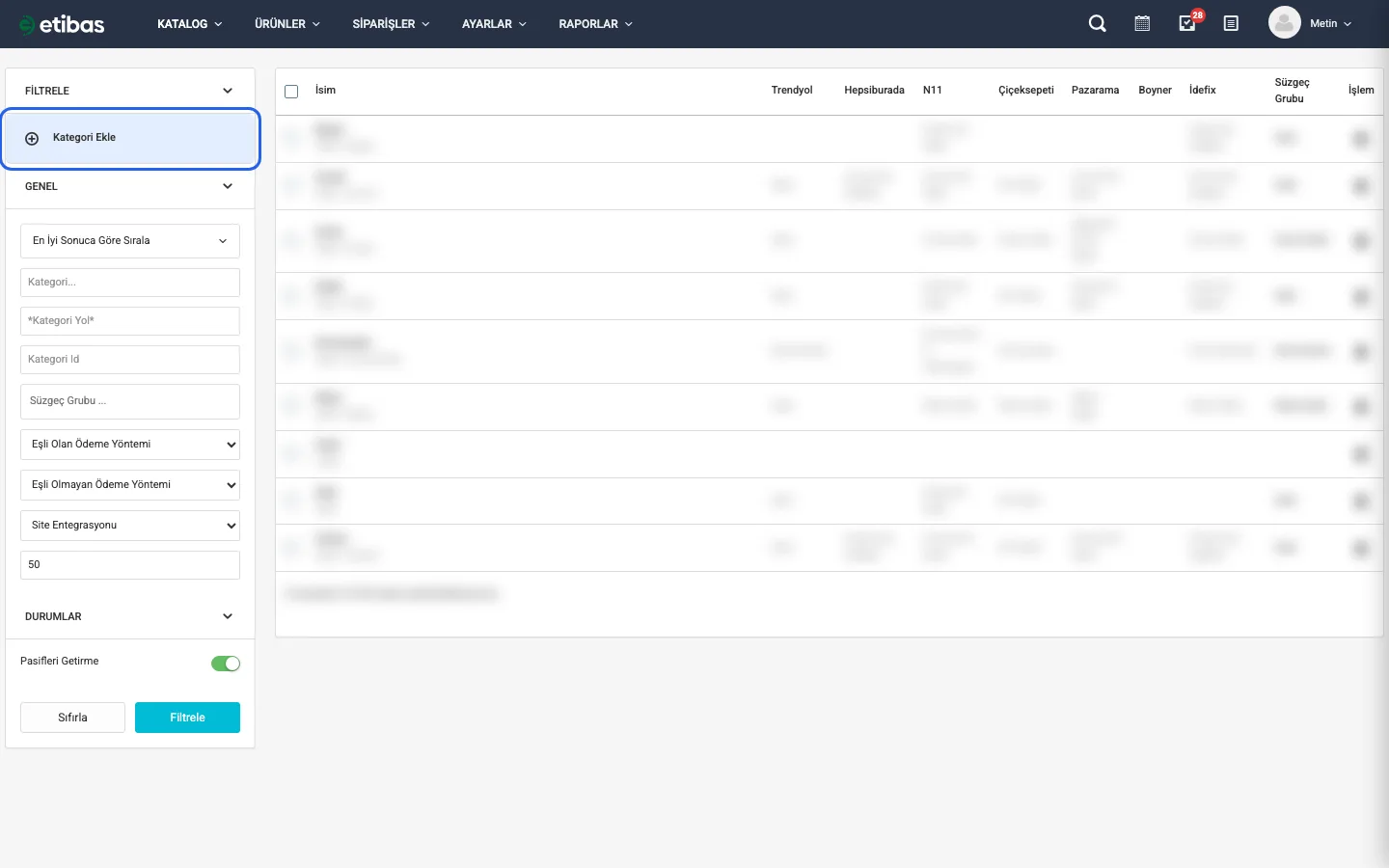This screenshot has height=868, width=1389.
Task: Open the calendar icon in header
Action: [1142, 24]
